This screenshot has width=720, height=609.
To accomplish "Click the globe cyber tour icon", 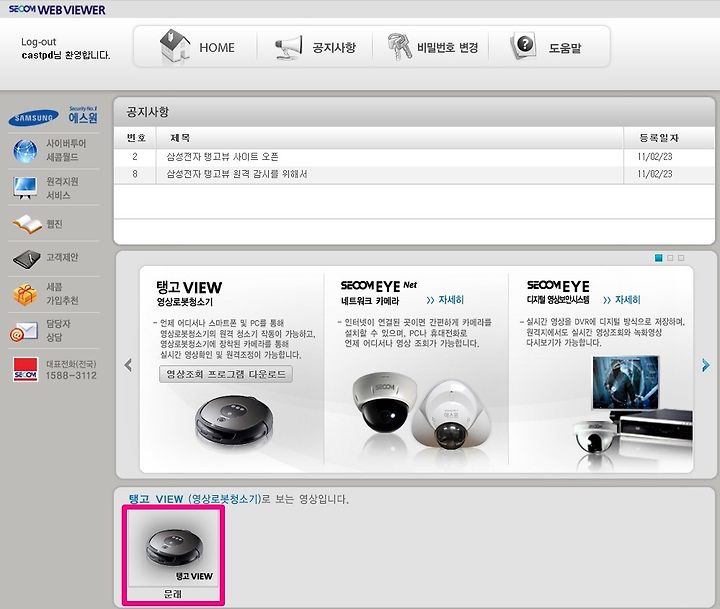I will tap(25, 151).
